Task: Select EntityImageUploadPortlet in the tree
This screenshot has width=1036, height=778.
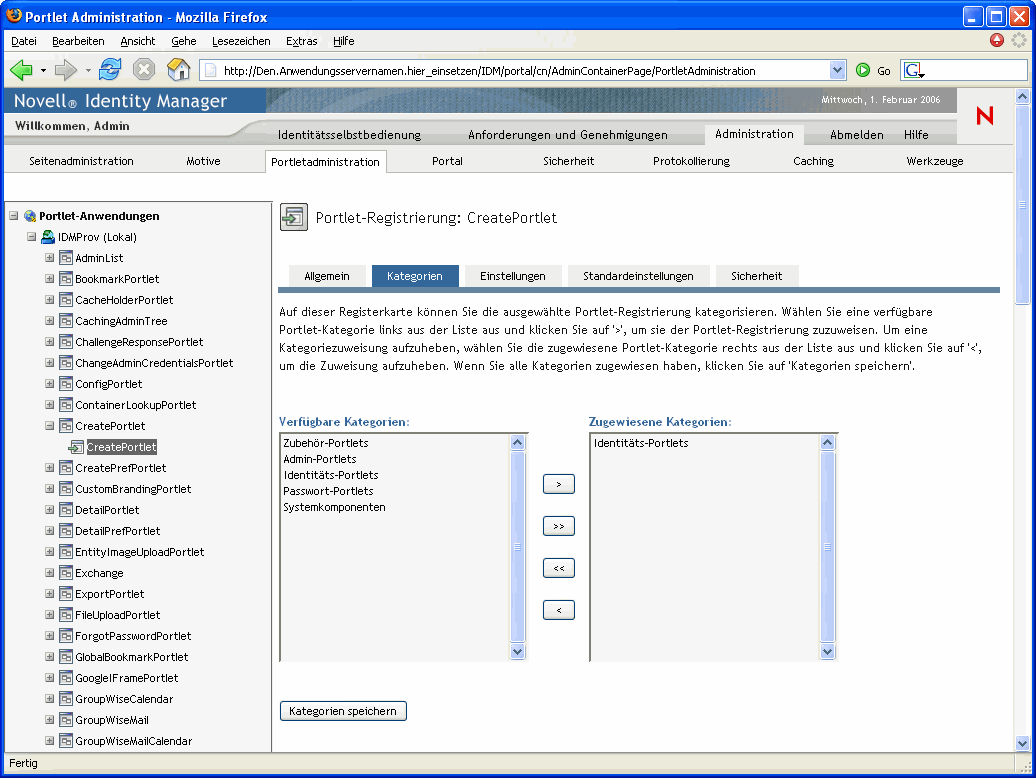Action: pyautogui.click(x=139, y=552)
